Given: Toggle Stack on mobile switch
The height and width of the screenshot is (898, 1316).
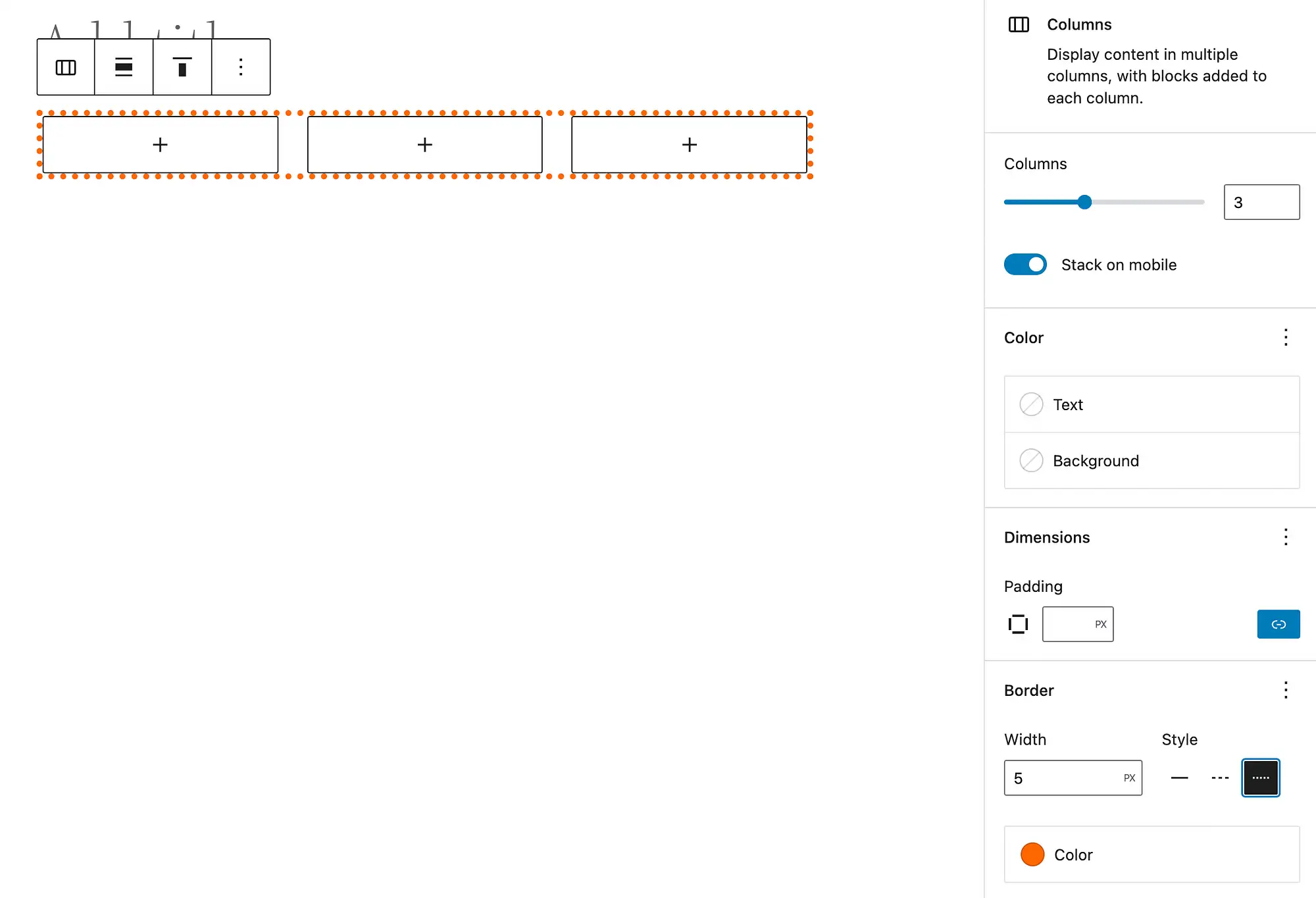Looking at the screenshot, I should point(1026,264).
